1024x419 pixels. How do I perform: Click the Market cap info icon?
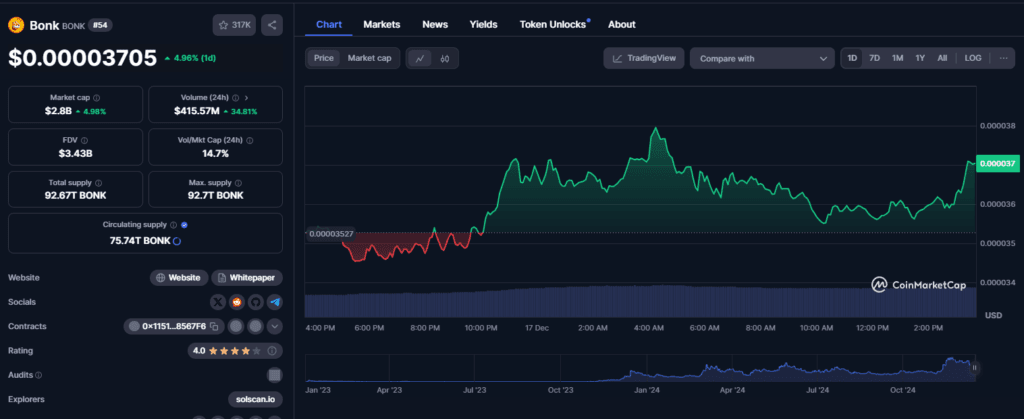tap(97, 97)
